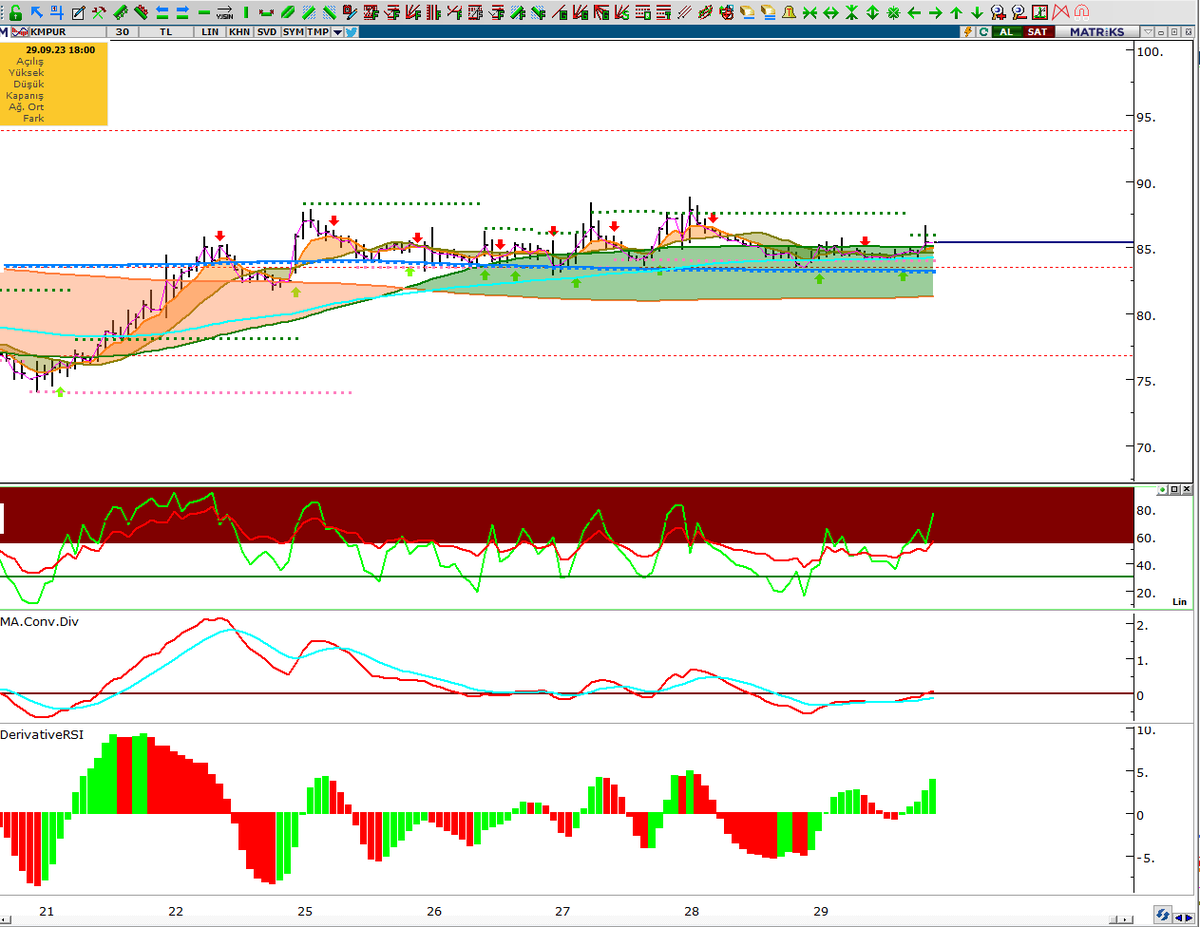Open the note/edit pencil tool

78,13
